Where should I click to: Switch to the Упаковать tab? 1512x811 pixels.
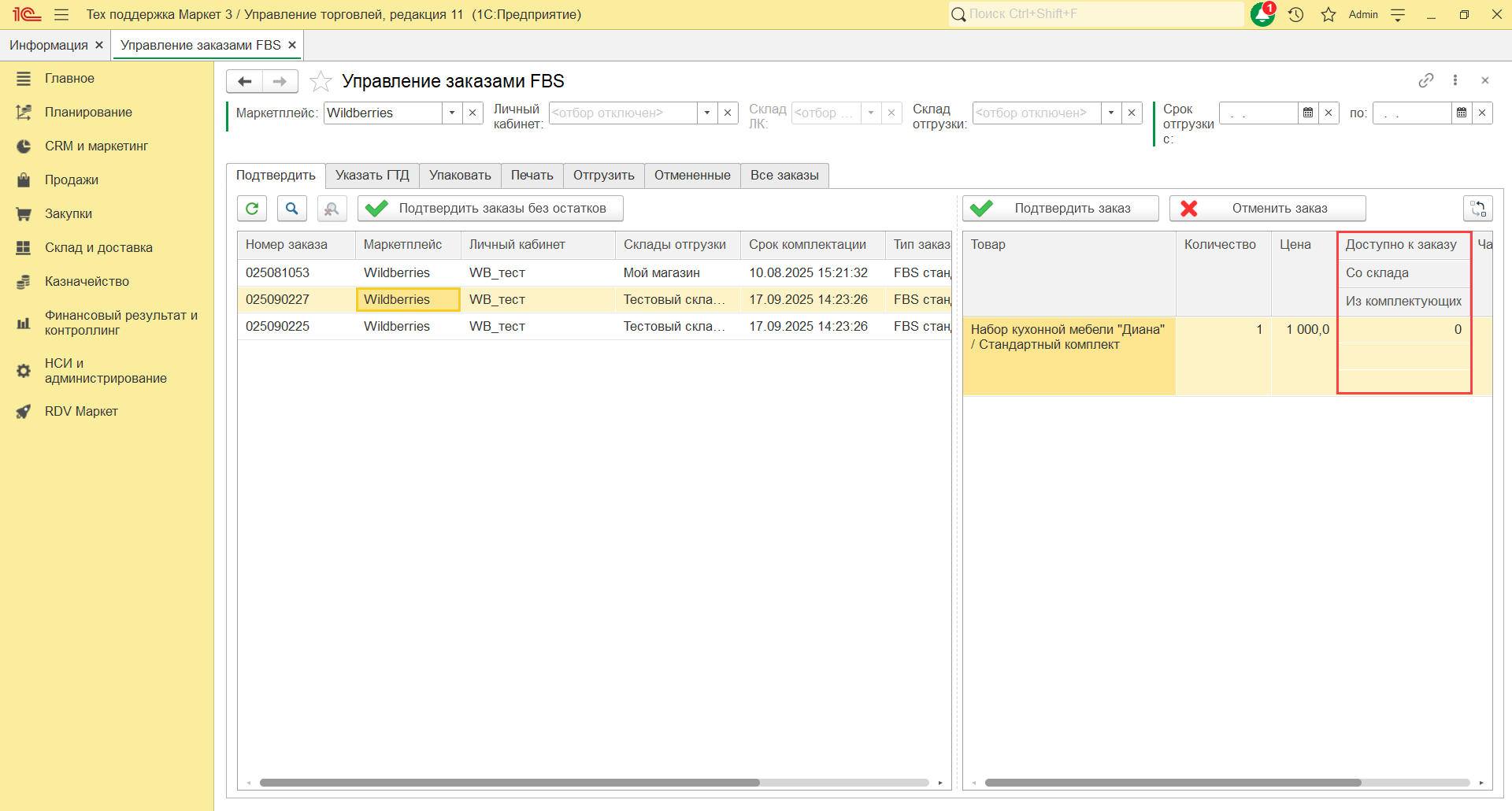point(460,175)
